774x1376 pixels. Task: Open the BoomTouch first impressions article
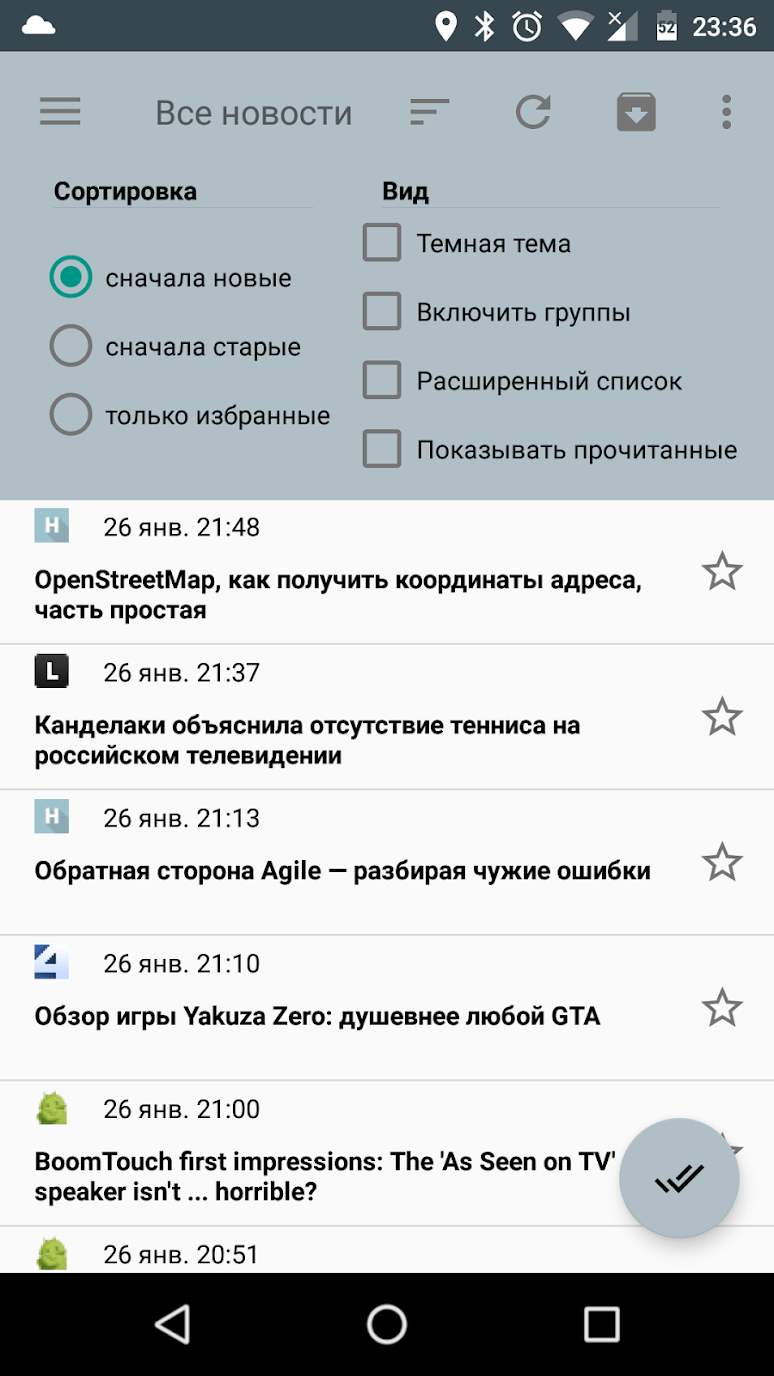tap(320, 1176)
